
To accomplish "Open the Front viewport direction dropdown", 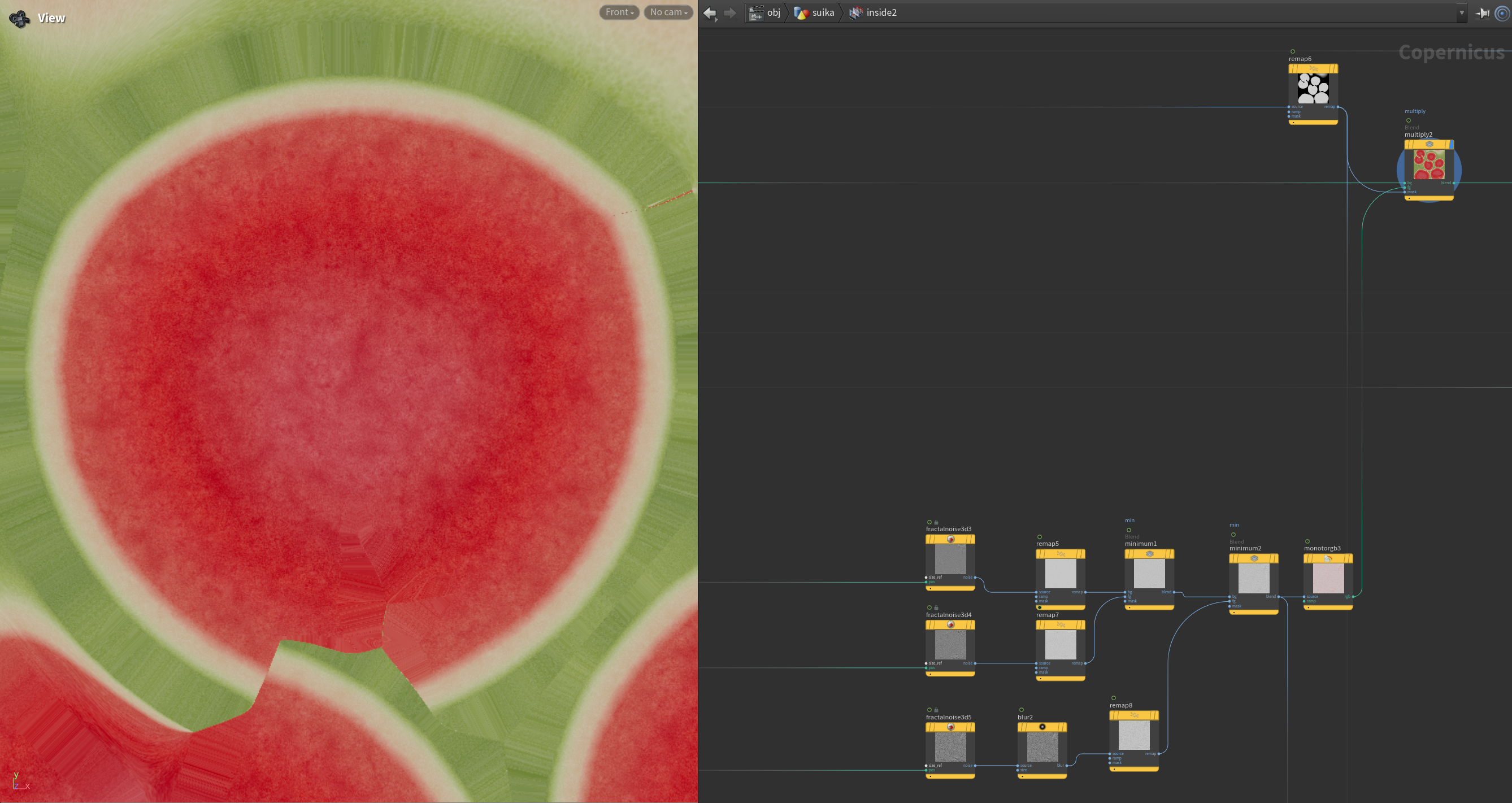I will 619,12.
